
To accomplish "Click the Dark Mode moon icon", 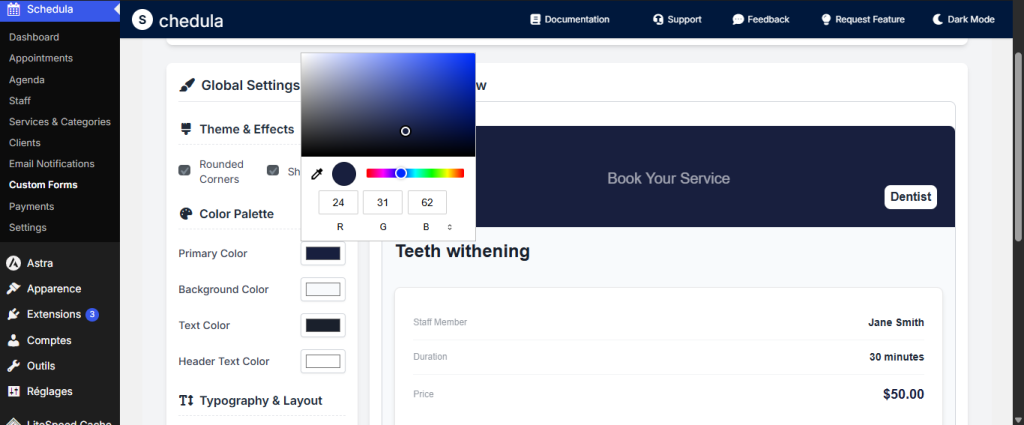I will point(938,19).
